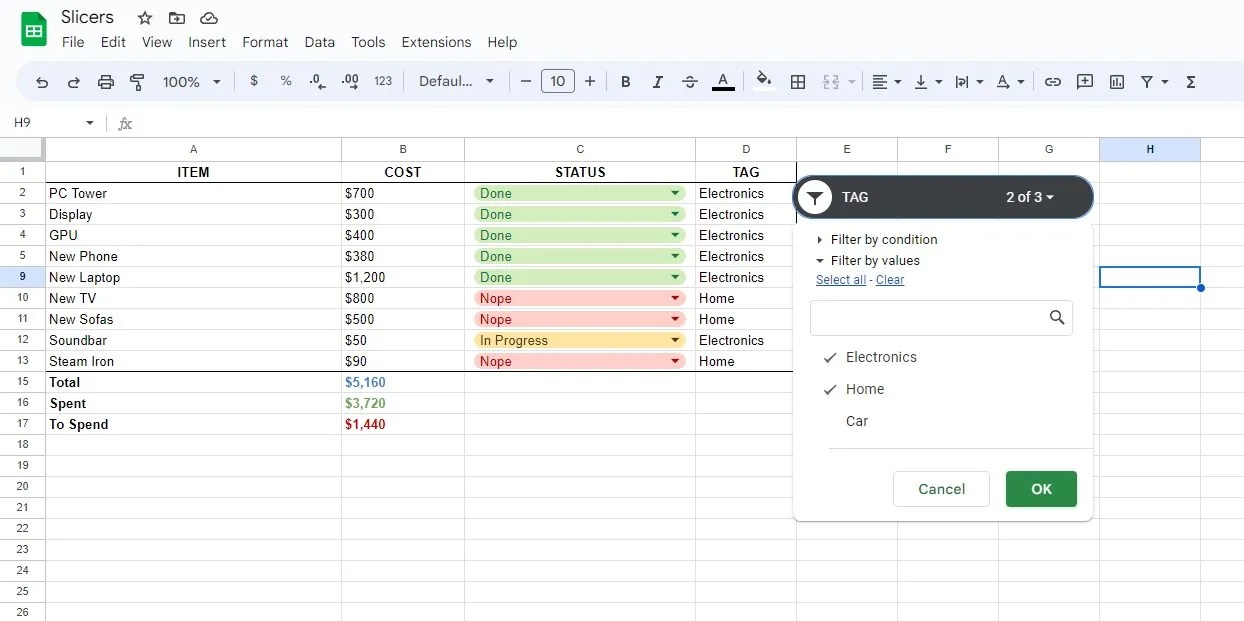1244x621 pixels.
Task: Click the Functions sigma icon
Action: tap(1190, 82)
